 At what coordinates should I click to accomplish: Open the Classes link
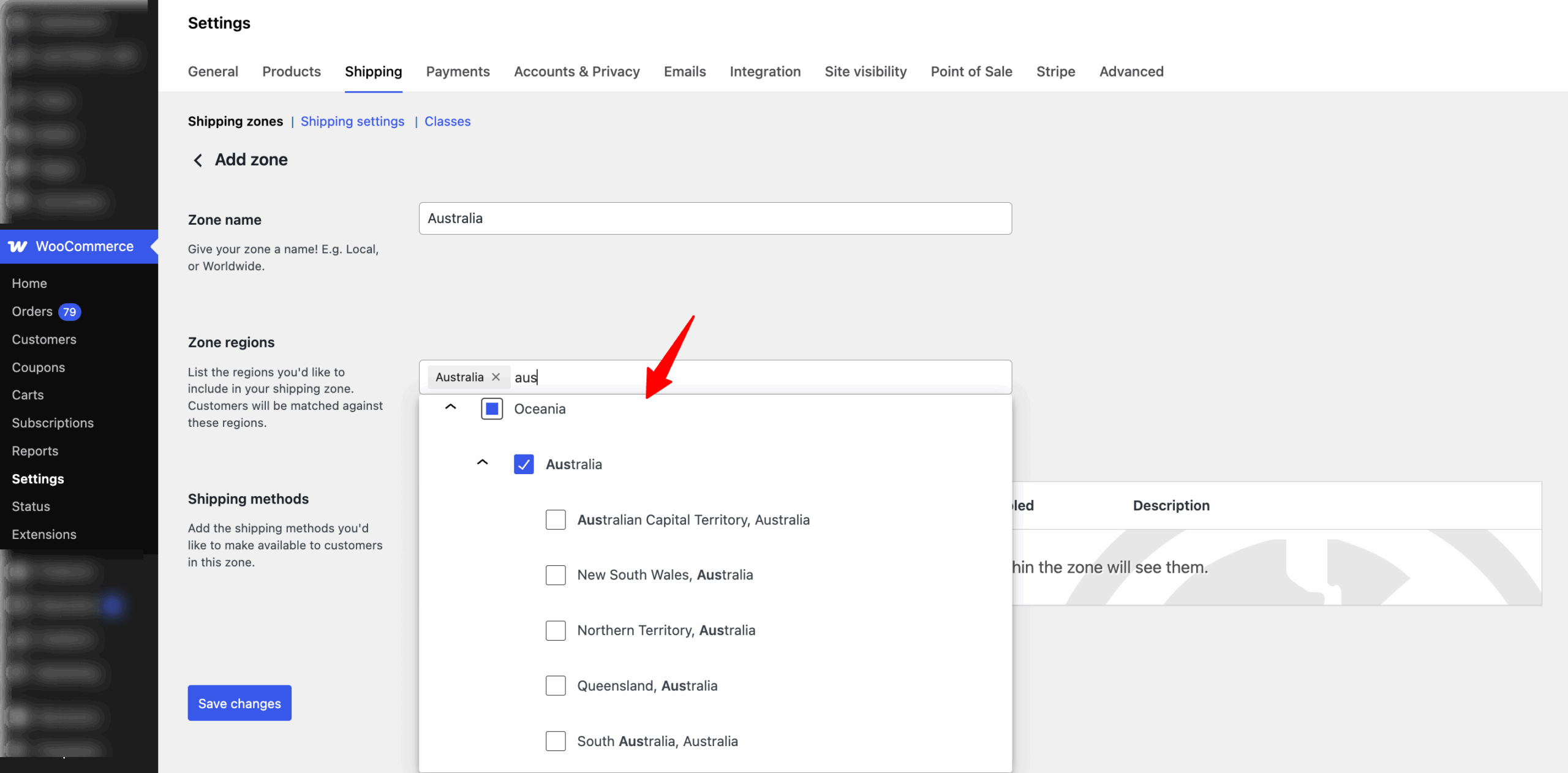click(447, 121)
